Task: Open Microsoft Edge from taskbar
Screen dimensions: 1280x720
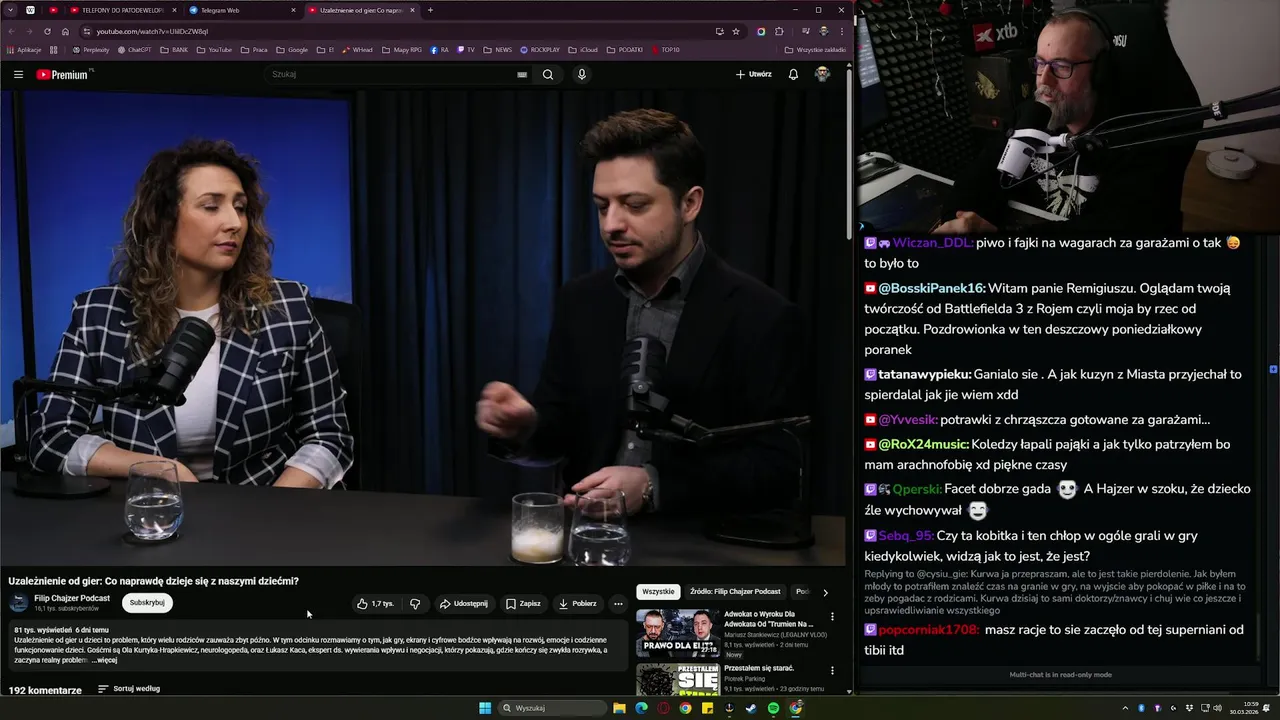Action: pyautogui.click(x=641, y=708)
